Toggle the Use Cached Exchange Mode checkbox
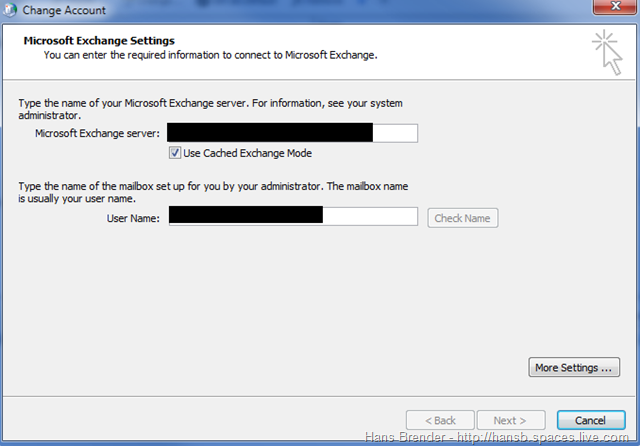Screen dimensions: 640x446 (176, 153)
